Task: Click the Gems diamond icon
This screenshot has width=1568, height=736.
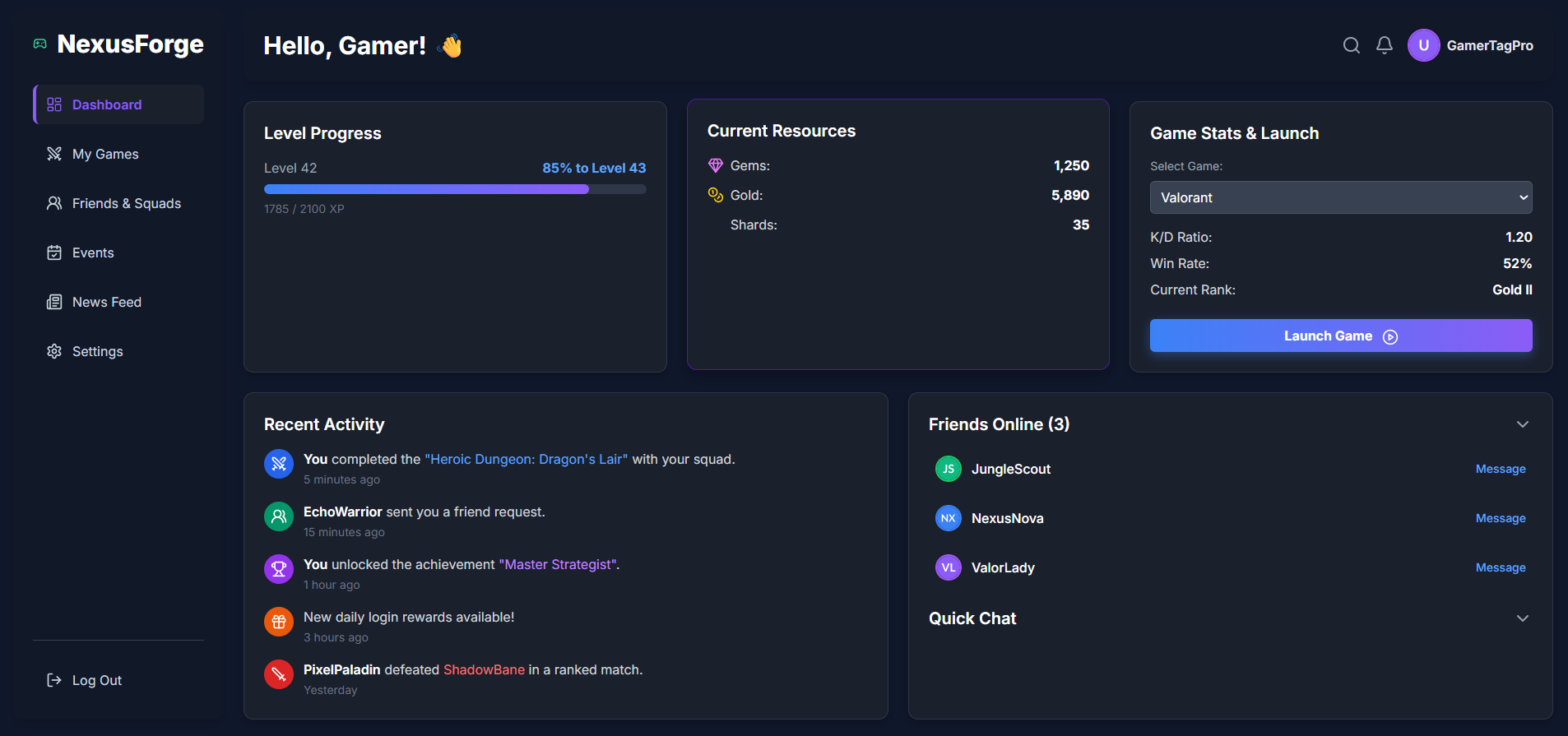Action: point(716,165)
